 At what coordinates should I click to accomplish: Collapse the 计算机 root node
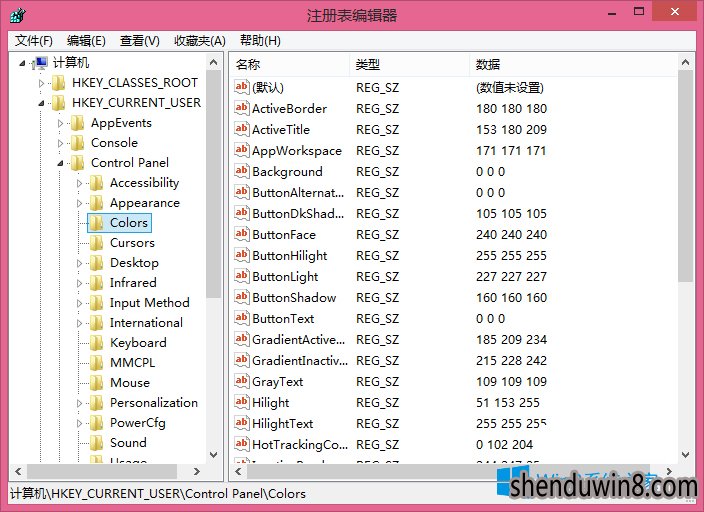[22, 63]
